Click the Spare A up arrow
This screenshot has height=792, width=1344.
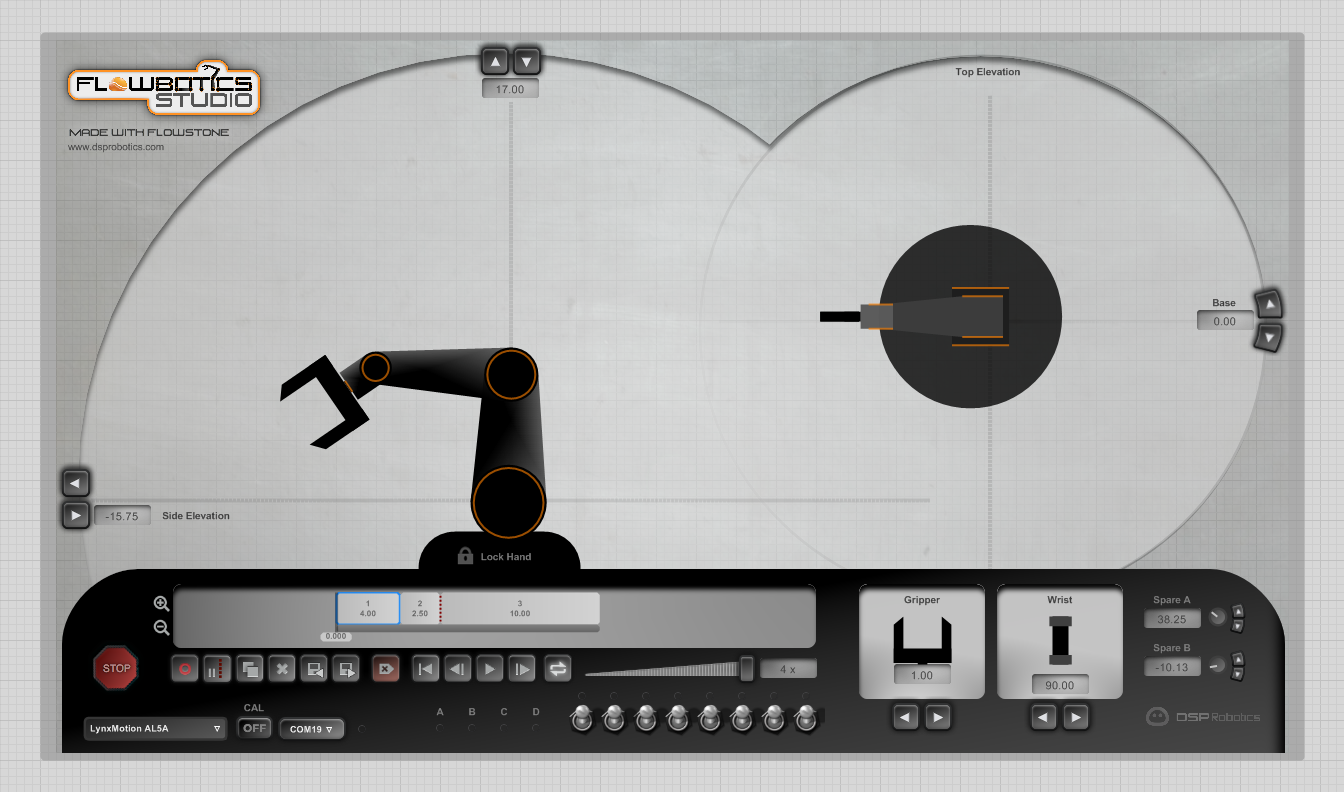click(1238, 610)
